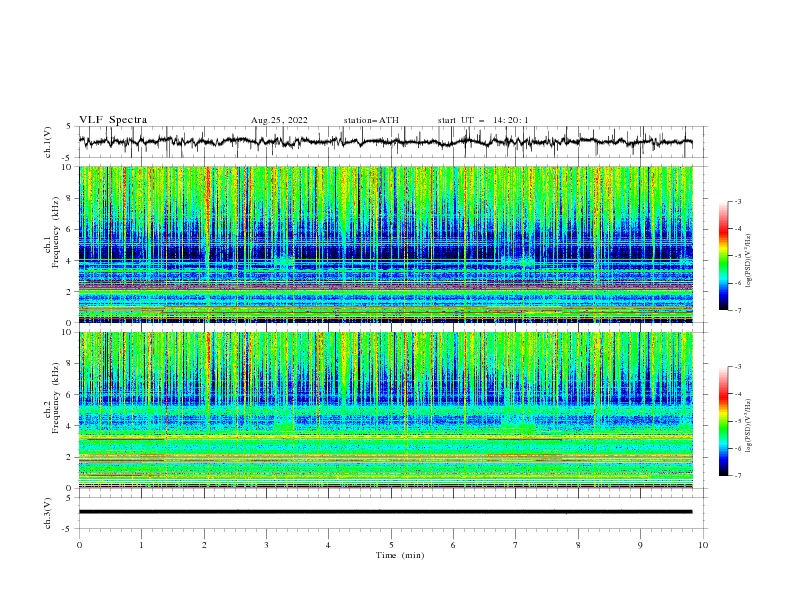Click the "-3" label on upper colorbar

click(737, 201)
